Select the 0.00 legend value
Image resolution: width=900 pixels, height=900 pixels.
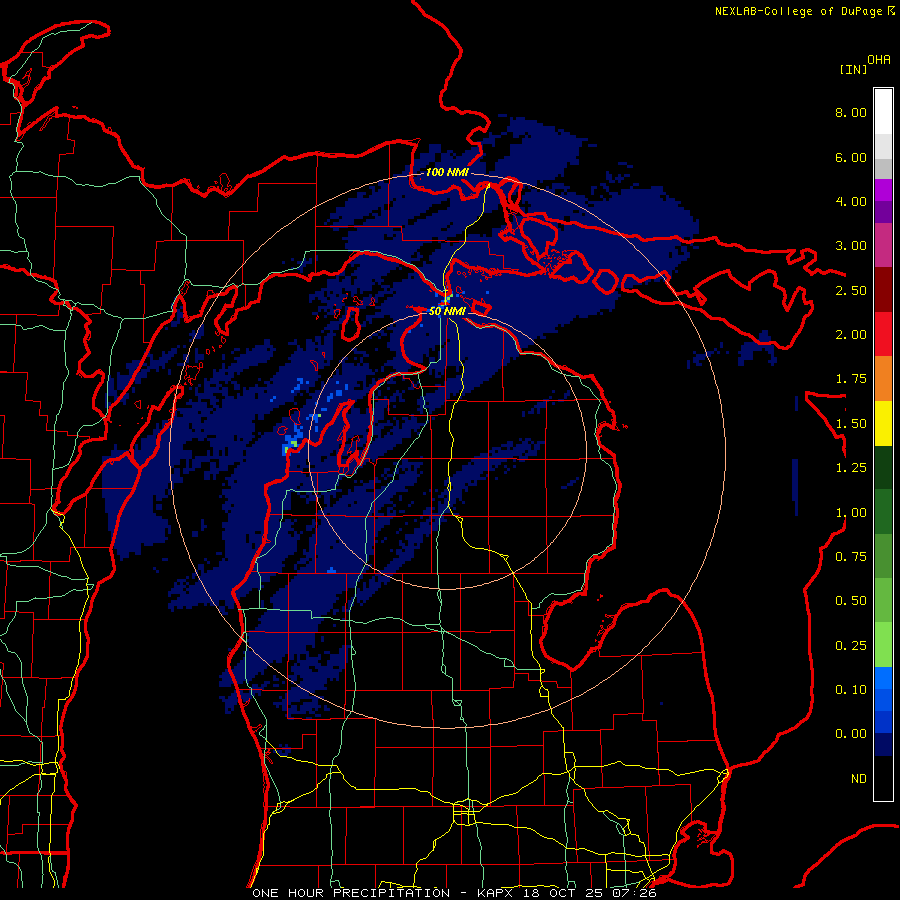(851, 734)
